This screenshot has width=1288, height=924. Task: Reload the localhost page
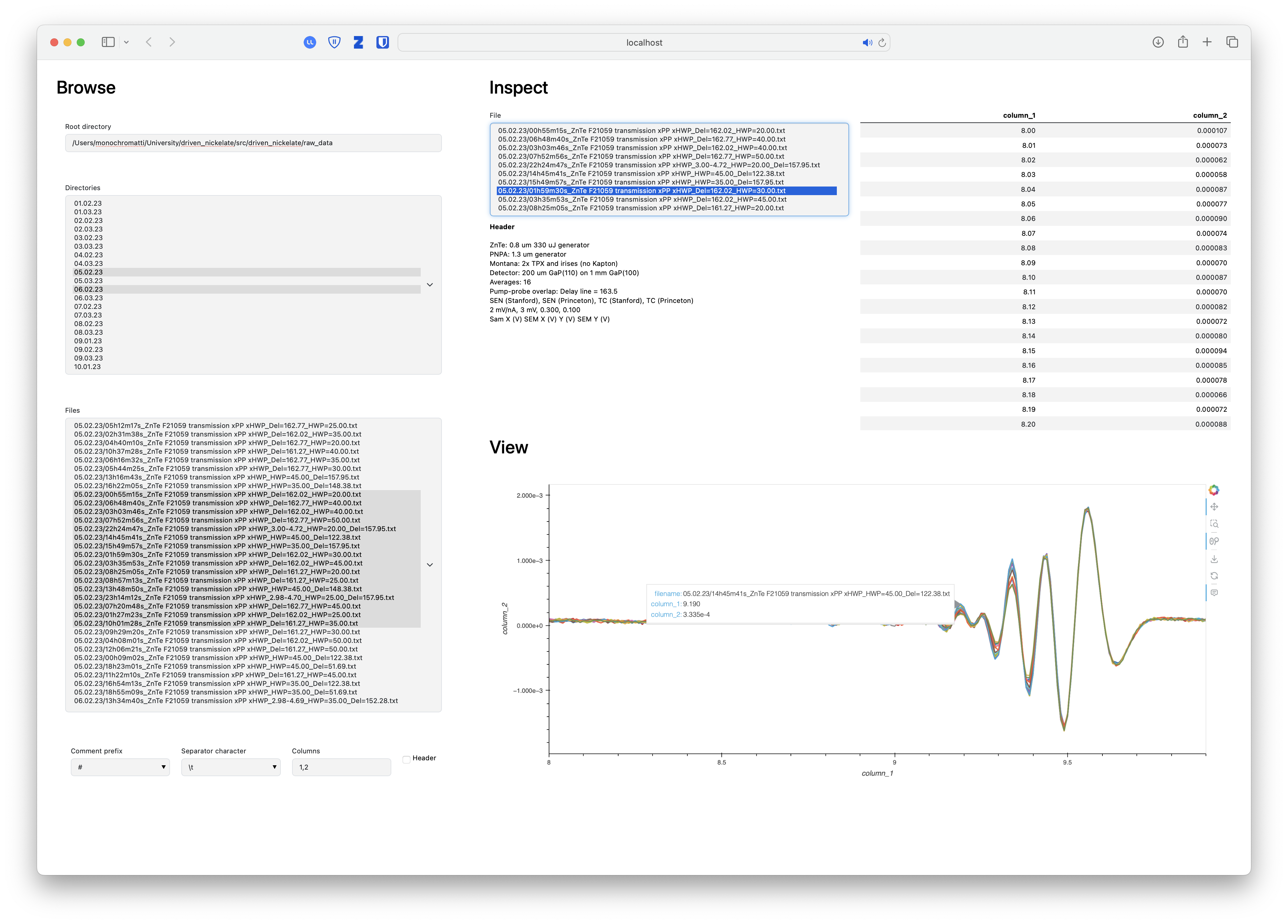click(x=882, y=43)
